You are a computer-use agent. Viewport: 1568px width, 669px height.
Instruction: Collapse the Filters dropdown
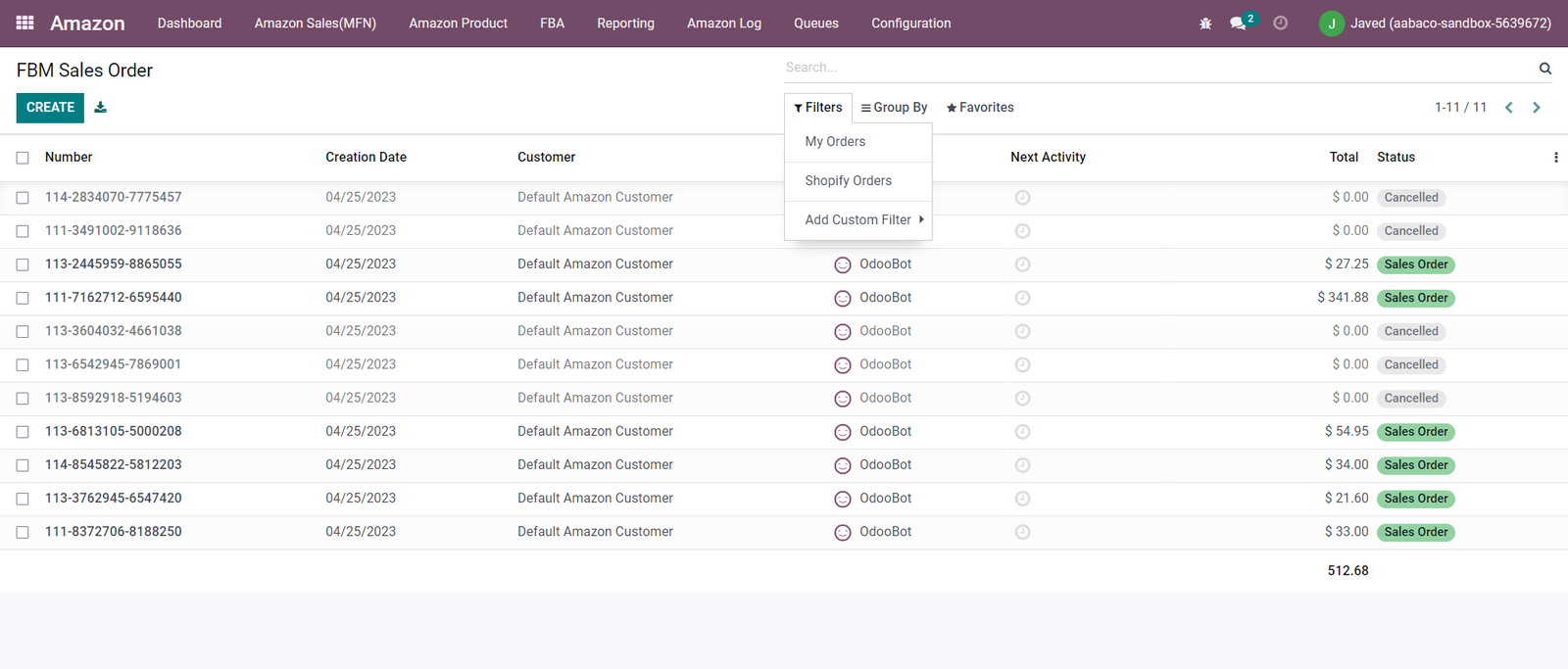(818, 108)
